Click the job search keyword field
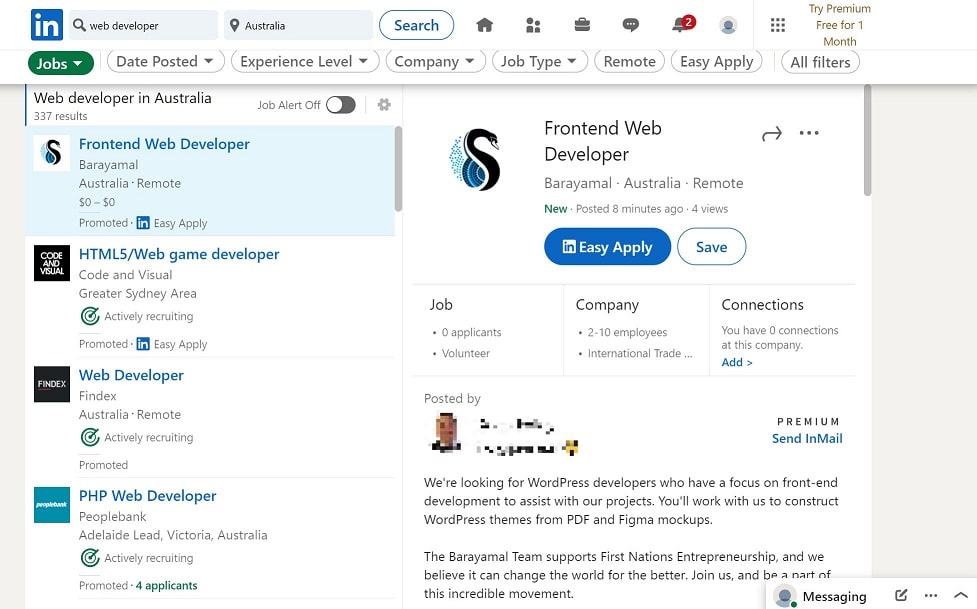Viewport: 977px width, 609px height. click(x=143, y=25)
